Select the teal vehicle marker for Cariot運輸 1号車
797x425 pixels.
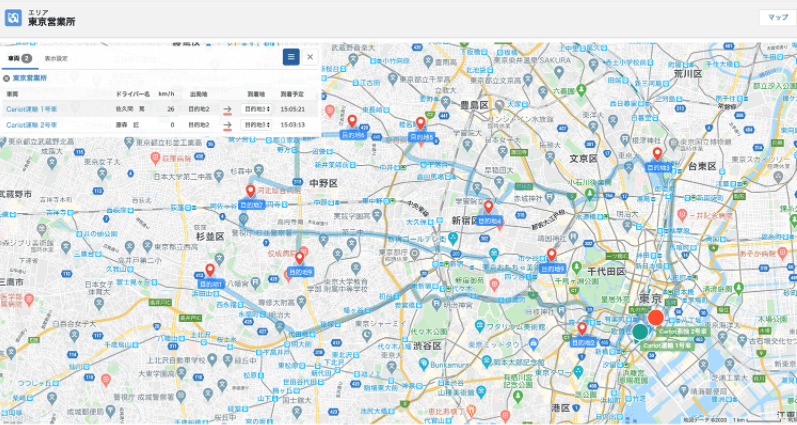click(640, 332)
